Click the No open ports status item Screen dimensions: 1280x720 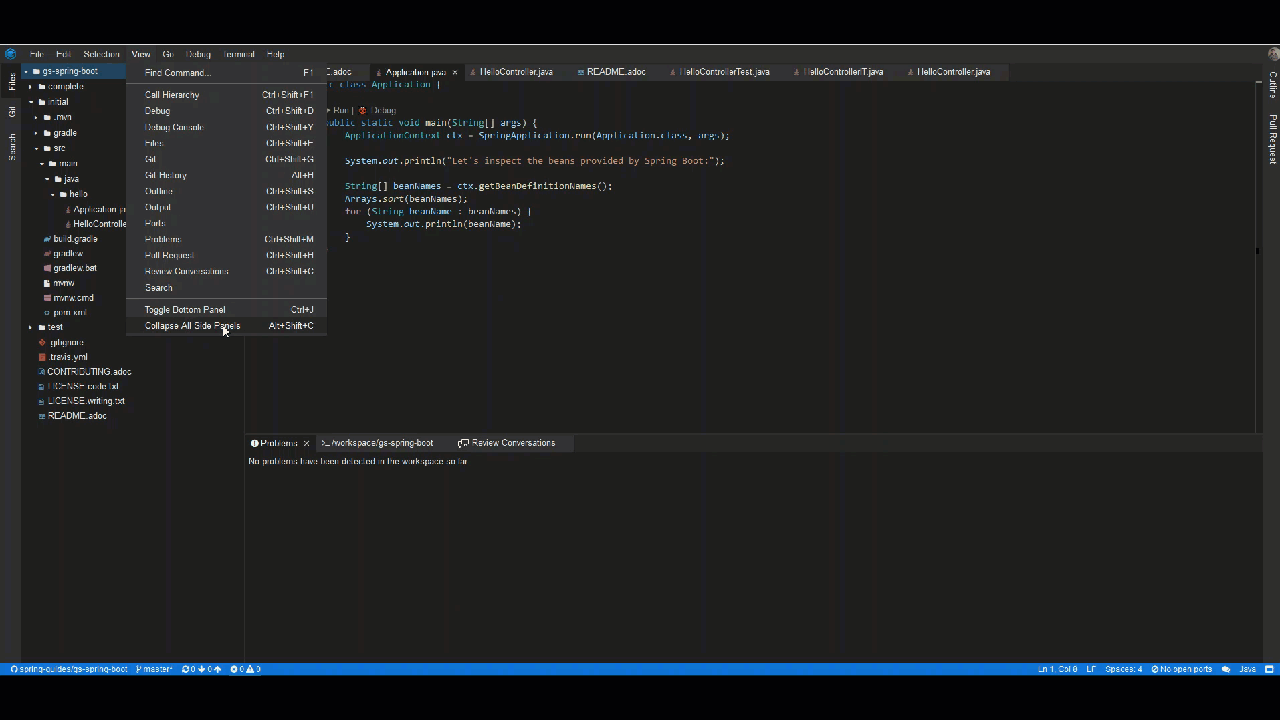tap(1181, 669)
